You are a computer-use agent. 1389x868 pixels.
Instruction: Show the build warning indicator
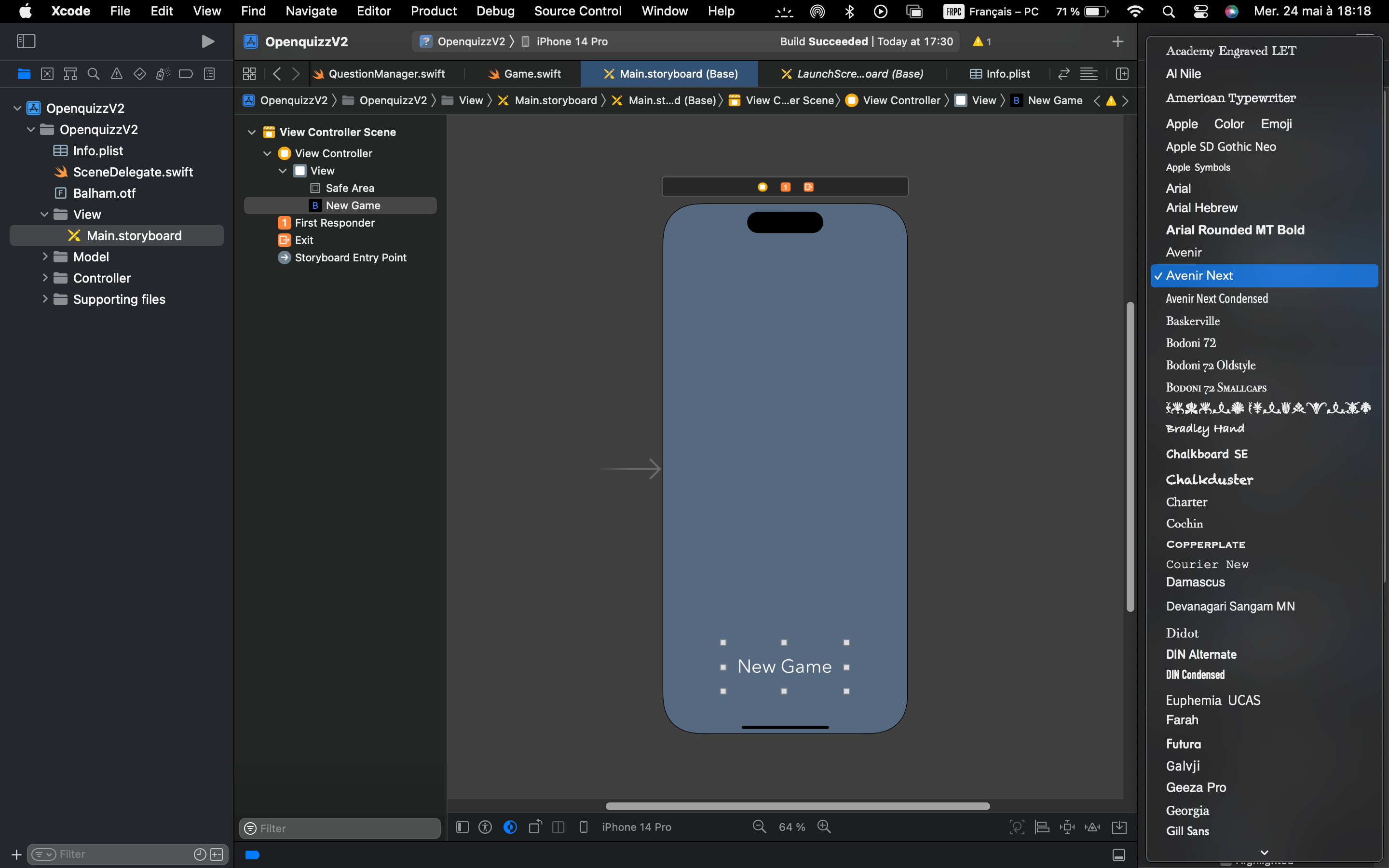click(x=982, y=41)
